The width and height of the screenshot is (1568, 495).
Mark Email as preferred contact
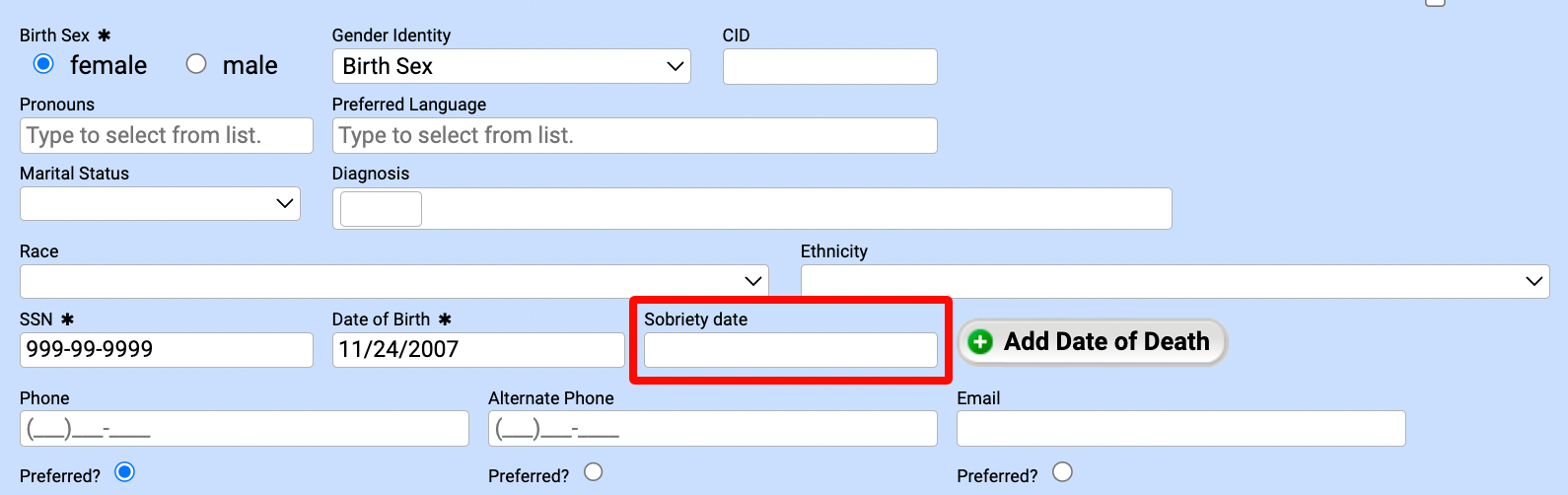point(1062,472)
